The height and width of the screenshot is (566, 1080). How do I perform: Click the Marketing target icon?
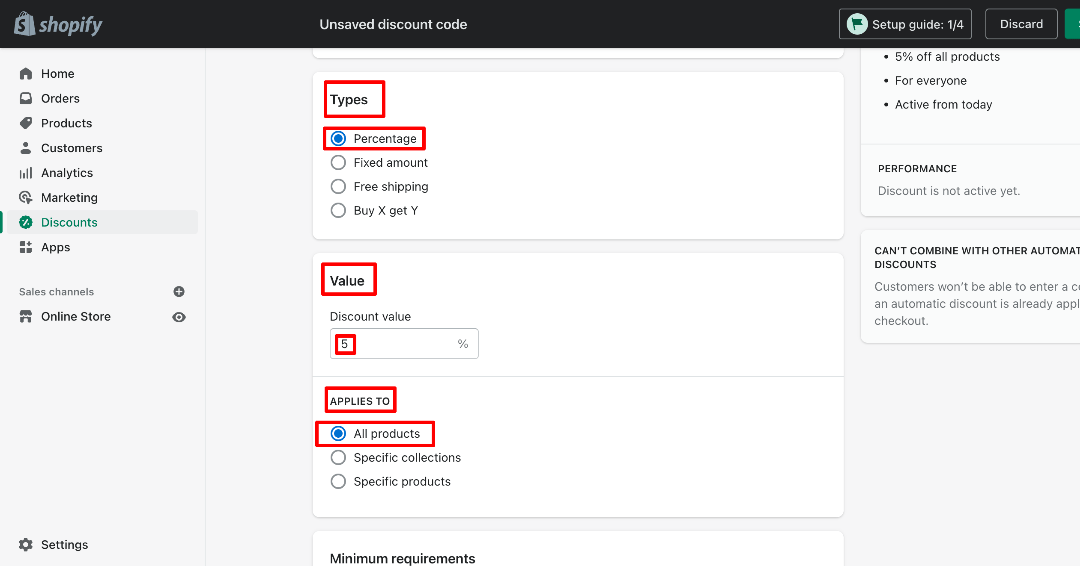click(26, 198)
